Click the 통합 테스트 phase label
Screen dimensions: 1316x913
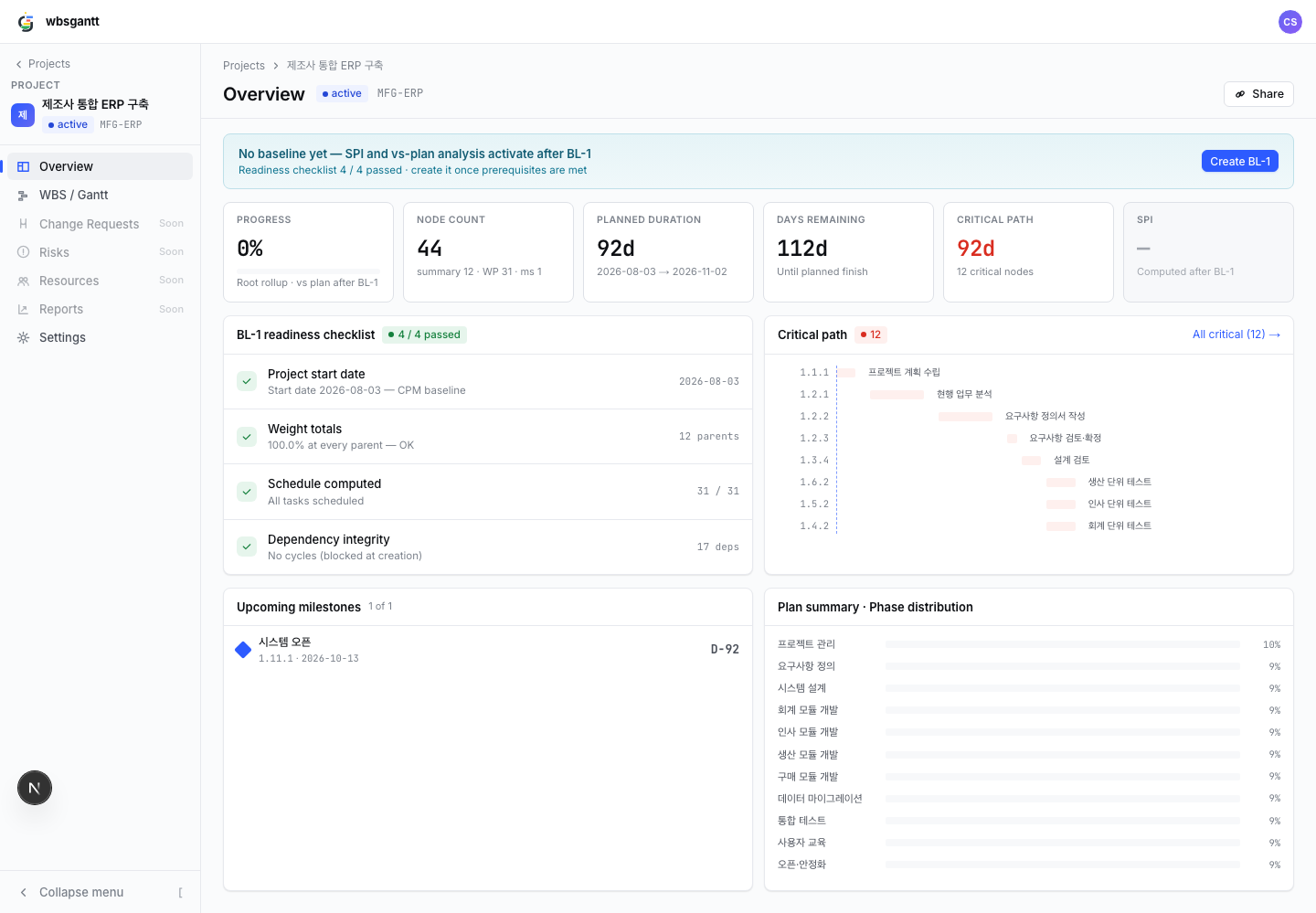801,821
